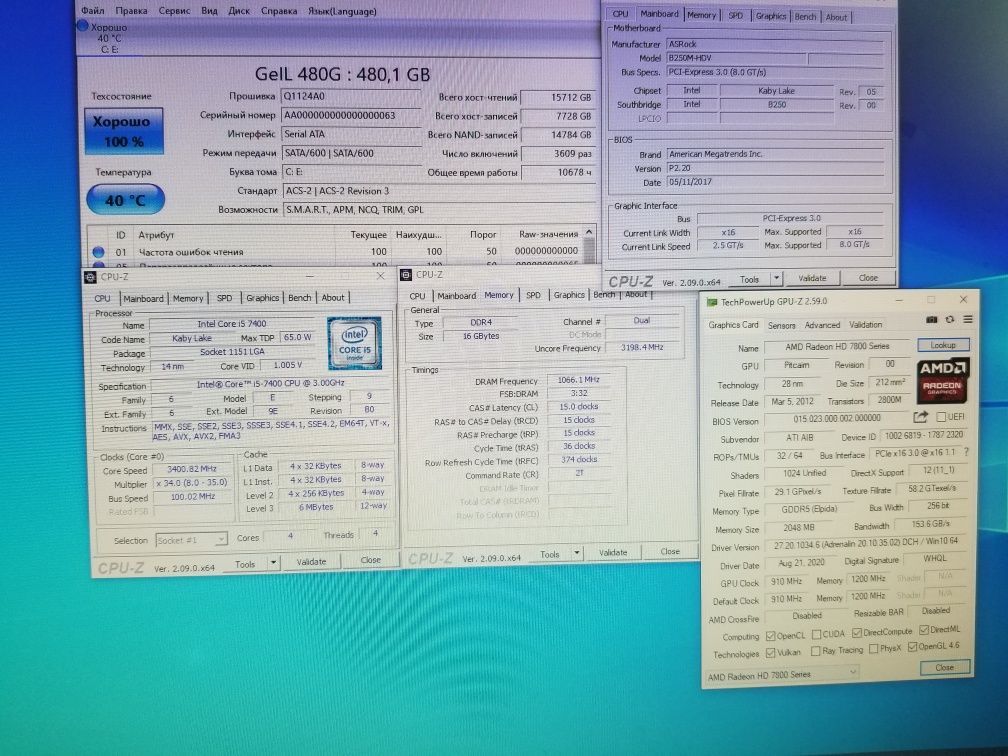Toggle the OpenCL checkbox
This screenshot has width=1008, height=756.
tap(770, 636)
